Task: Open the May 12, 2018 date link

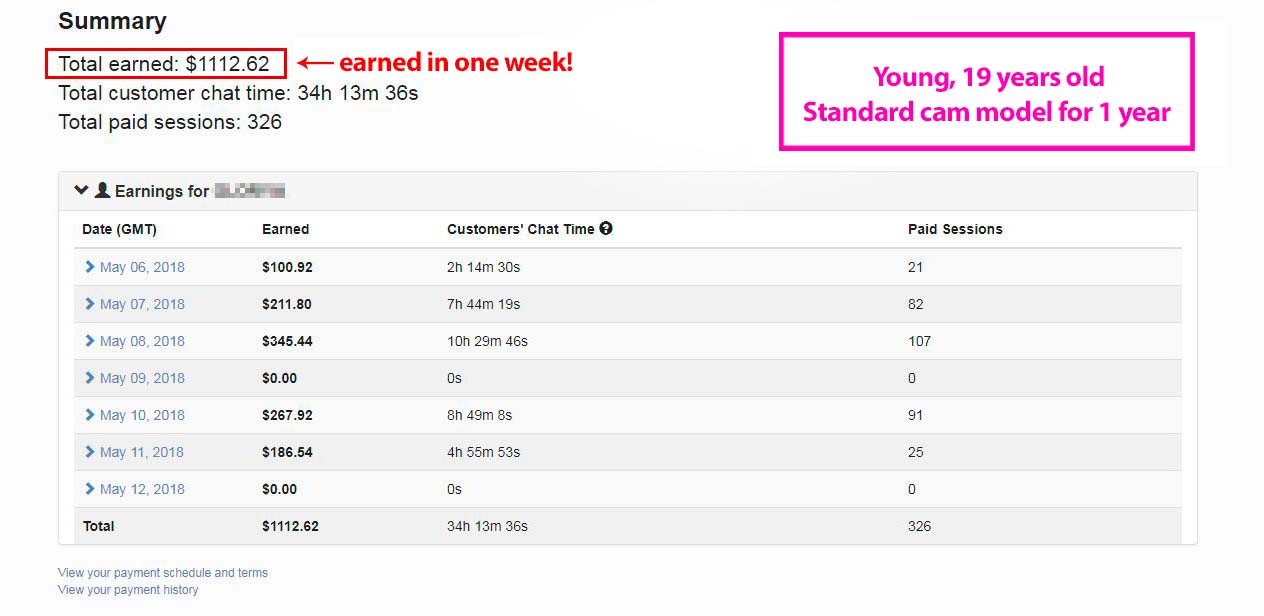Action: point(142,489)
